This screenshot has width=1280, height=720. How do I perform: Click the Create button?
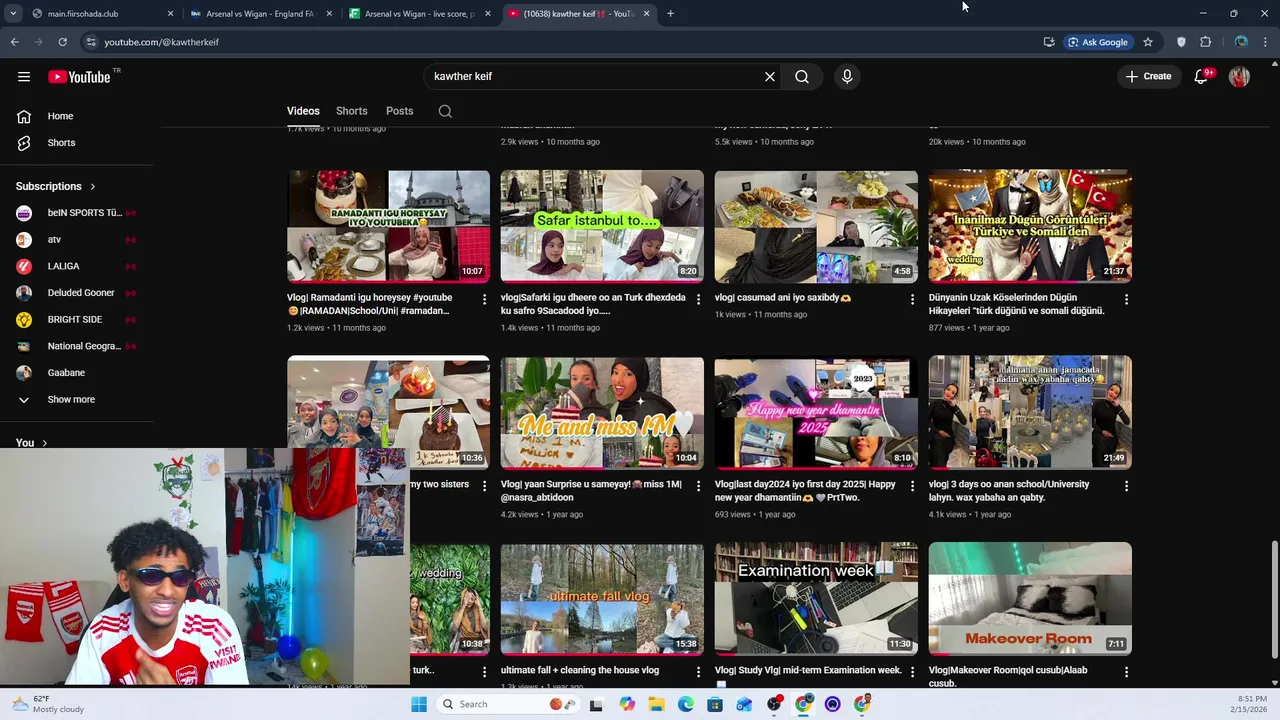(1148, 77)
